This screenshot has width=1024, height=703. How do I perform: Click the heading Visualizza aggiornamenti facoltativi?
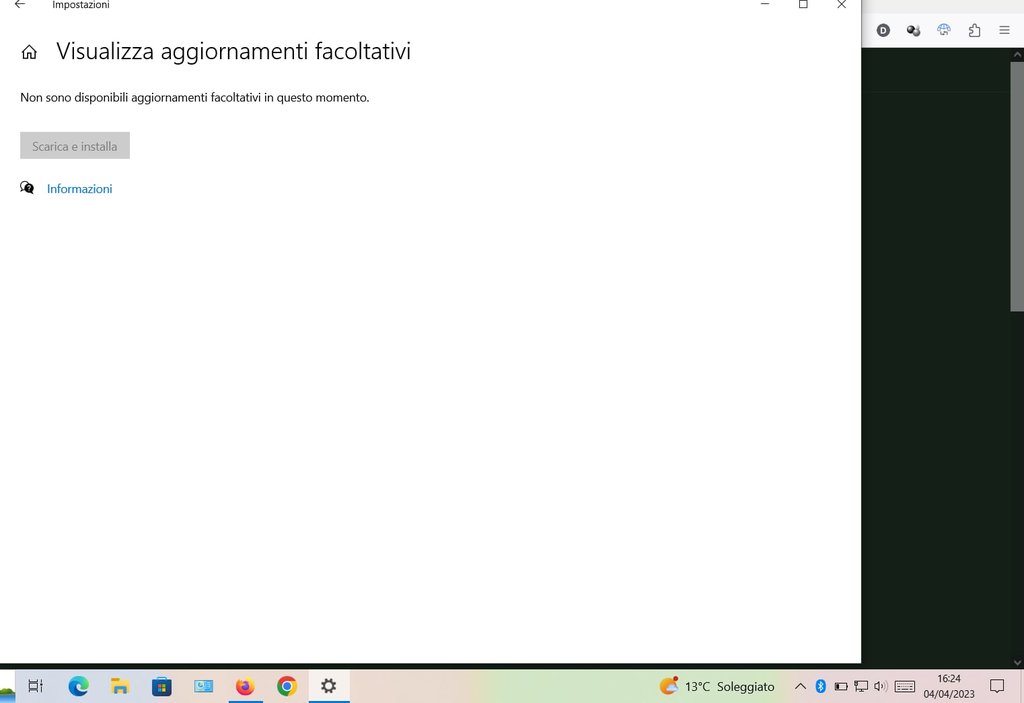[x=234, y=52]
